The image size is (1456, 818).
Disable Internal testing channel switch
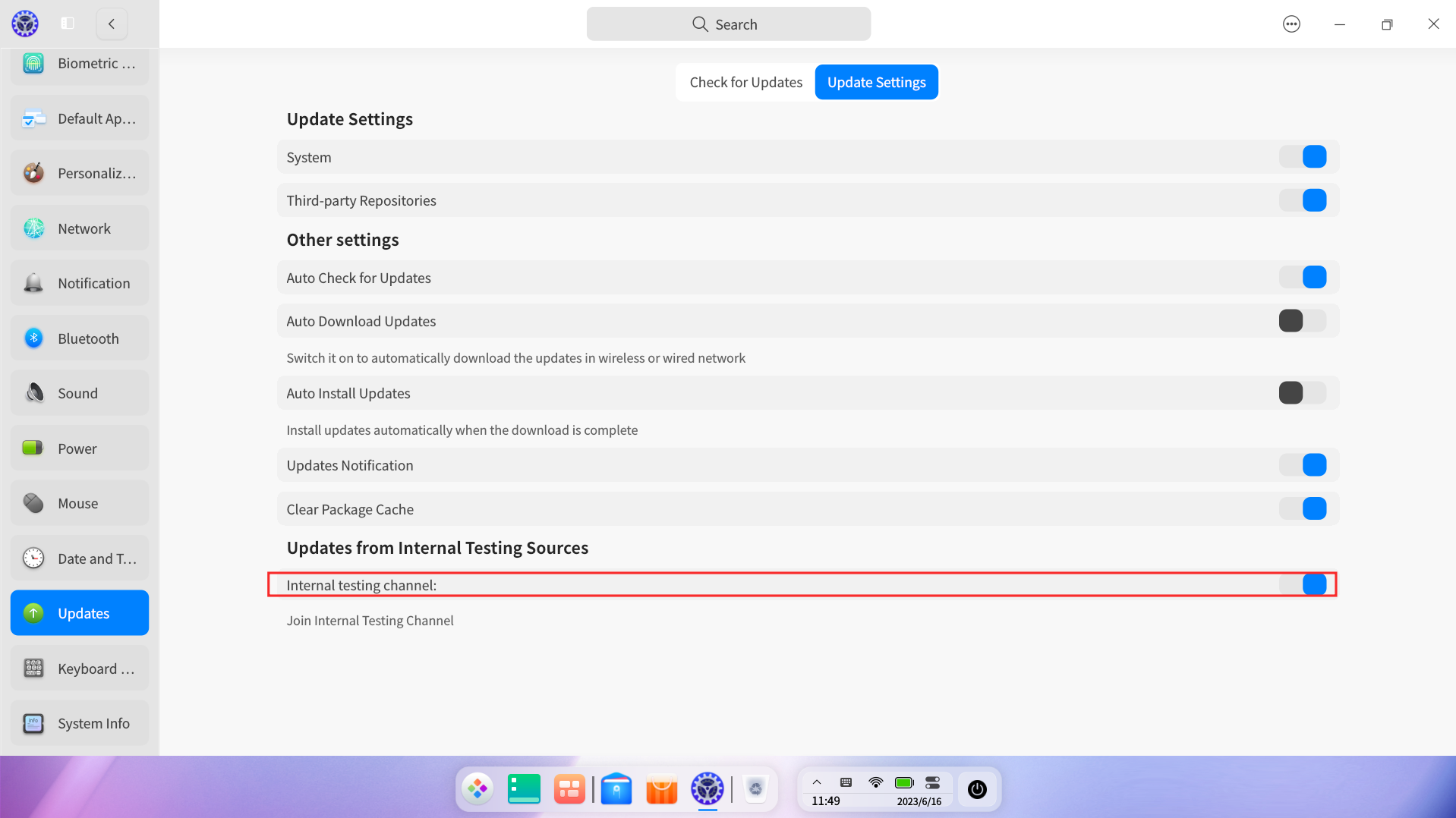click(1303, 585)
